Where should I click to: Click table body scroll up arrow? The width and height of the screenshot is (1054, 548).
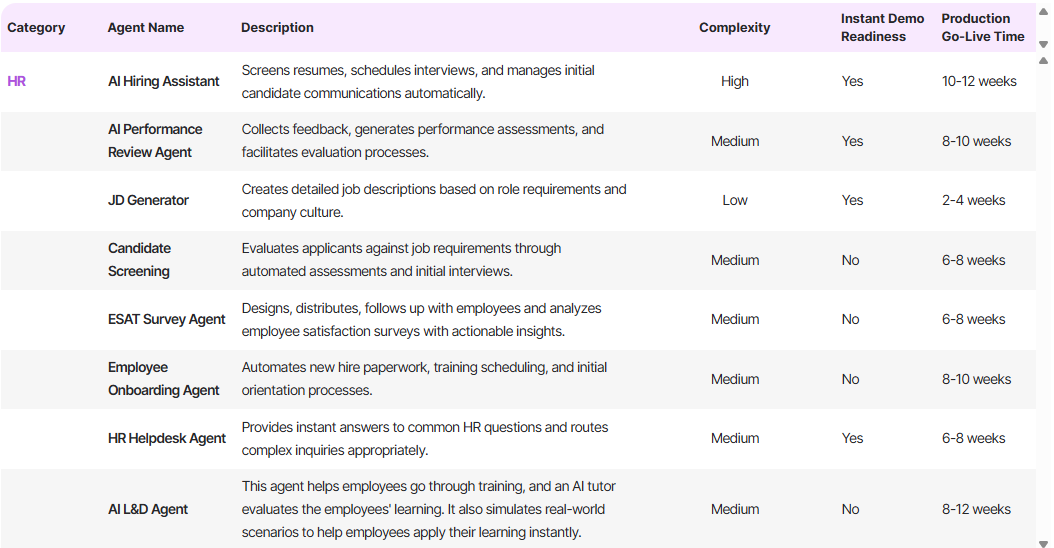coord(1043,61)
